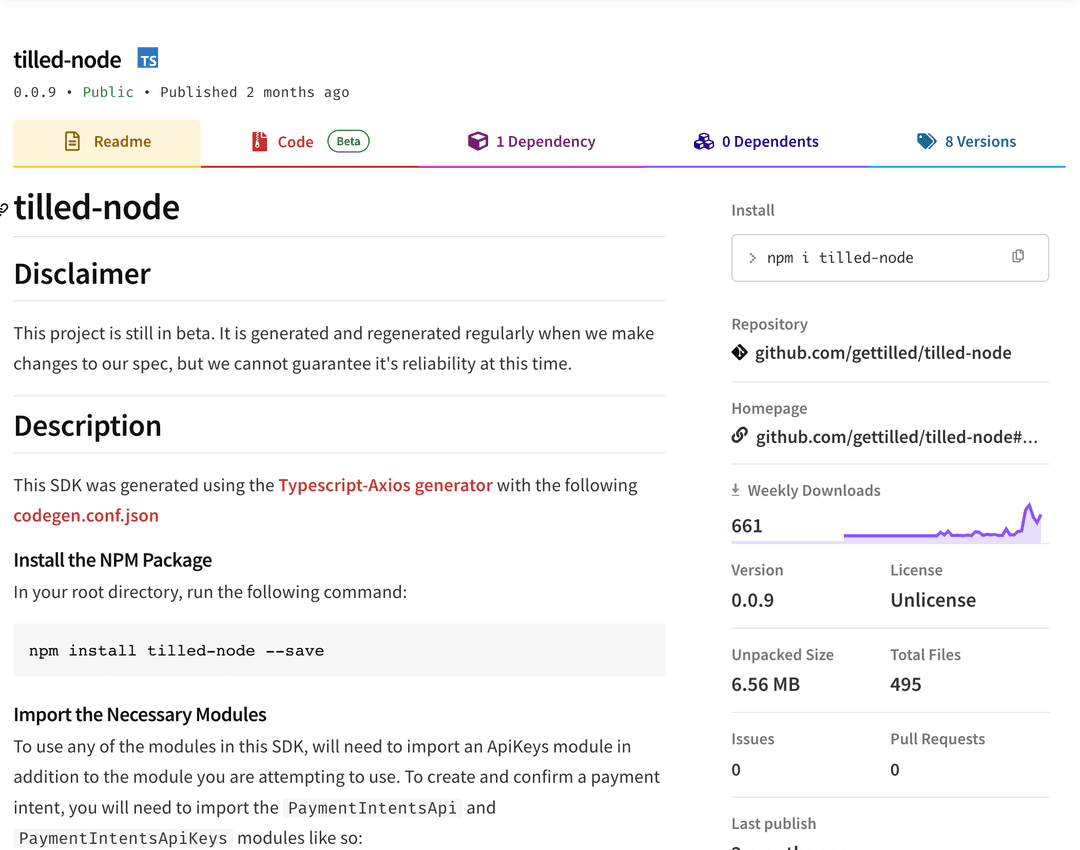Screen dimensions: 1080x850
Task: Click the heading anchor link icon
Action: pyautogui.click(x=3, y=209)
